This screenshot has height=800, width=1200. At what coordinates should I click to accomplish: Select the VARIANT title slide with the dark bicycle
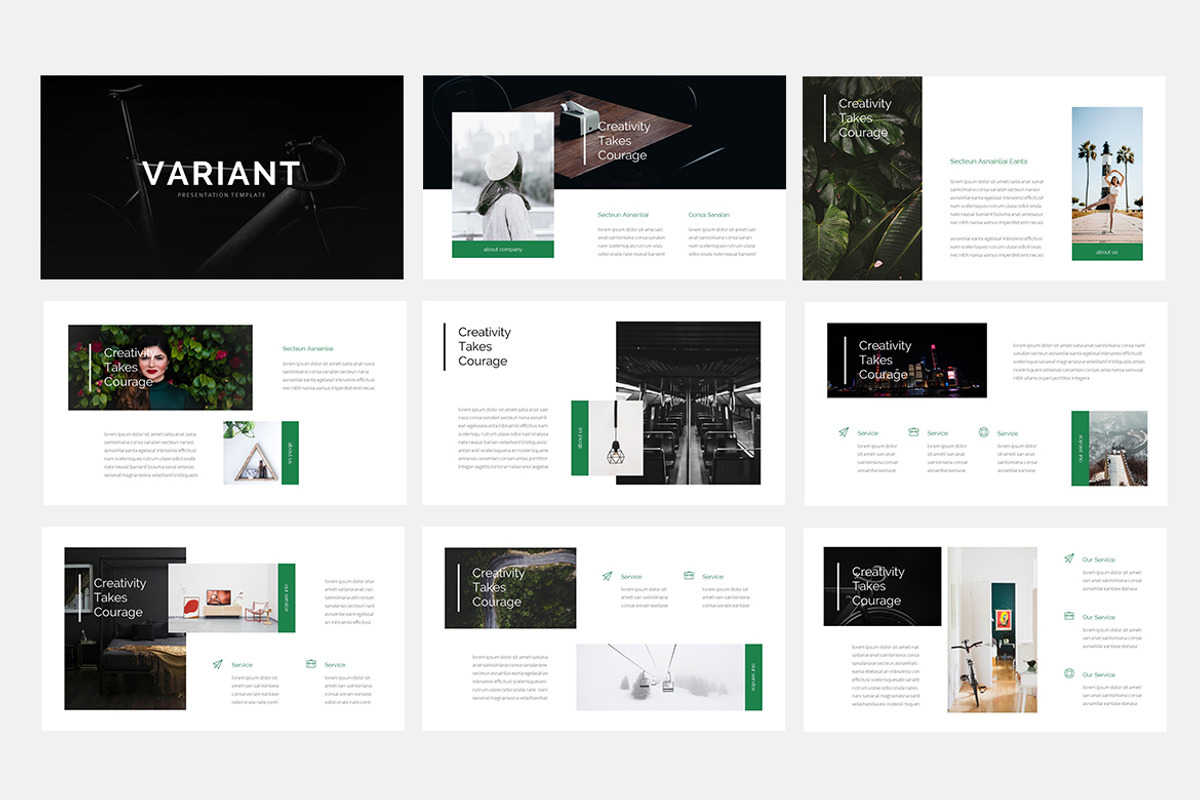[x=222, y=177]
